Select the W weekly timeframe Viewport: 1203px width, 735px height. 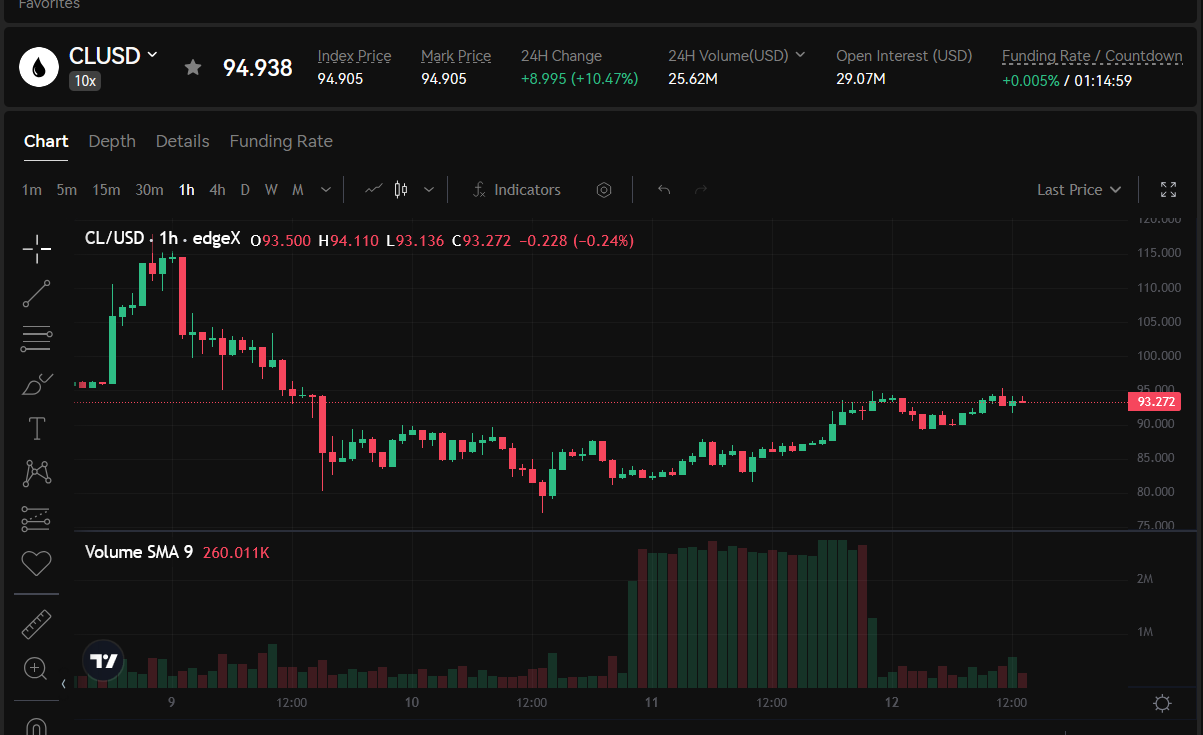pos(271,190)
